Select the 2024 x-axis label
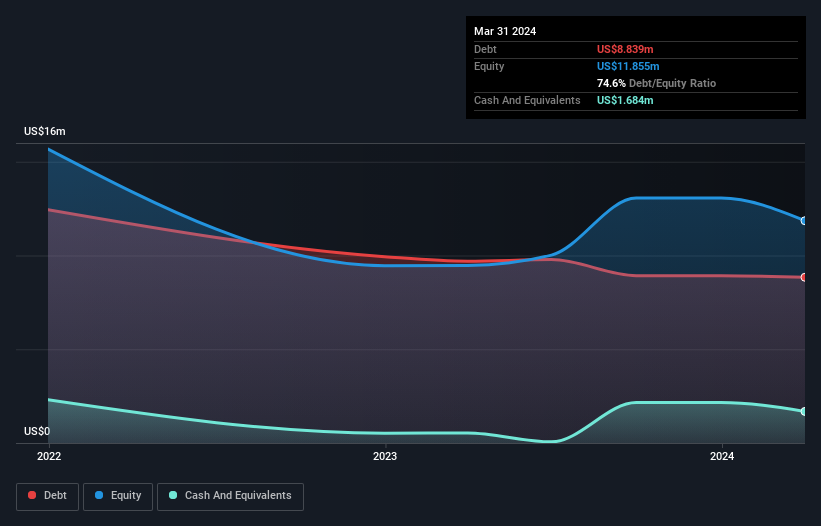This screenshot has height=526, width=821. pos(722,456)
